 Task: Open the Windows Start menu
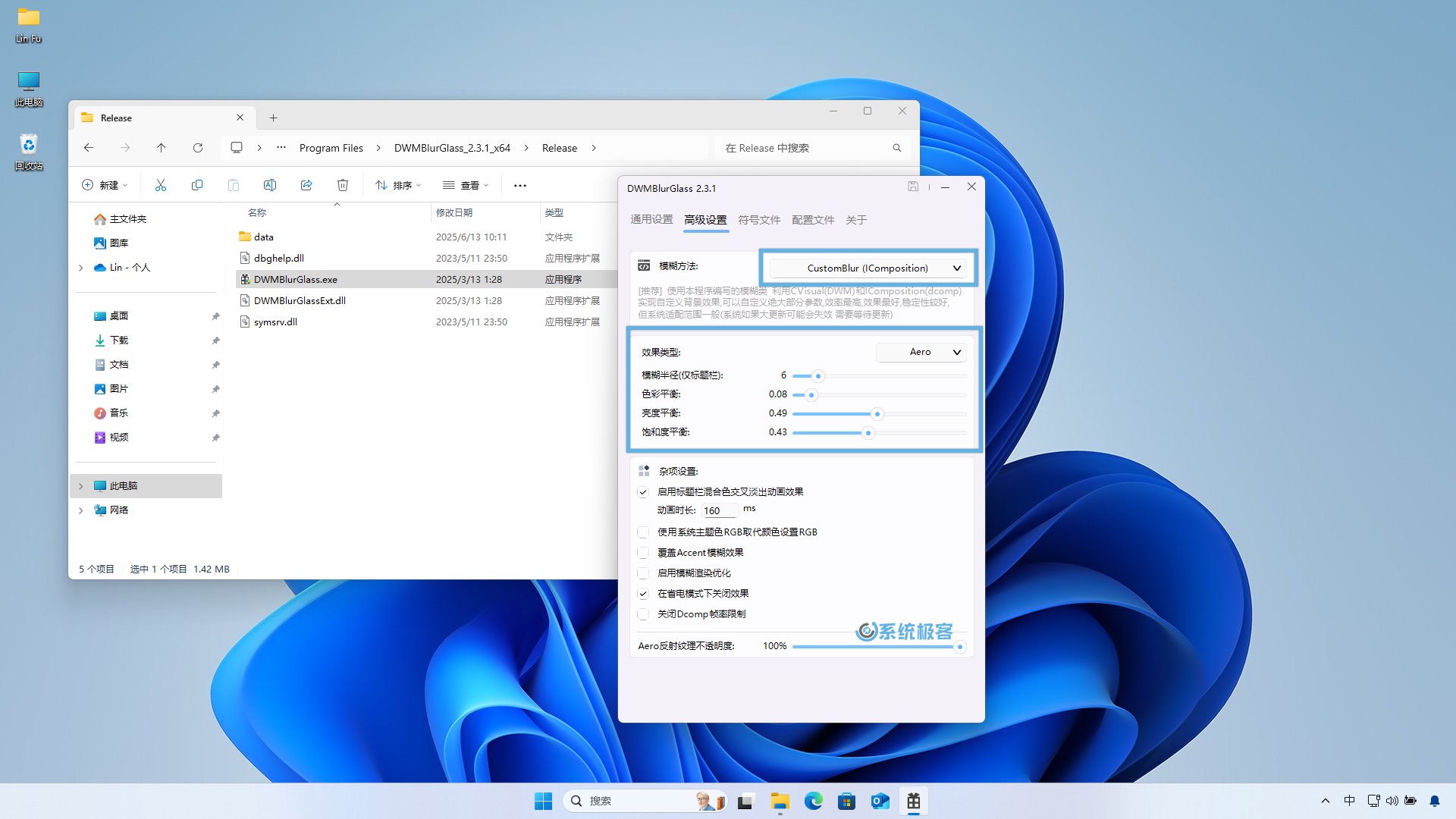pyautogui.click(x=544, y=801)
